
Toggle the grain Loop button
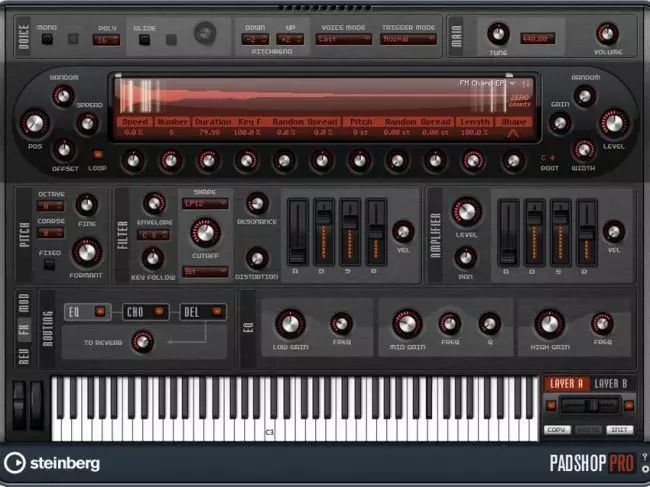point(97,155)
